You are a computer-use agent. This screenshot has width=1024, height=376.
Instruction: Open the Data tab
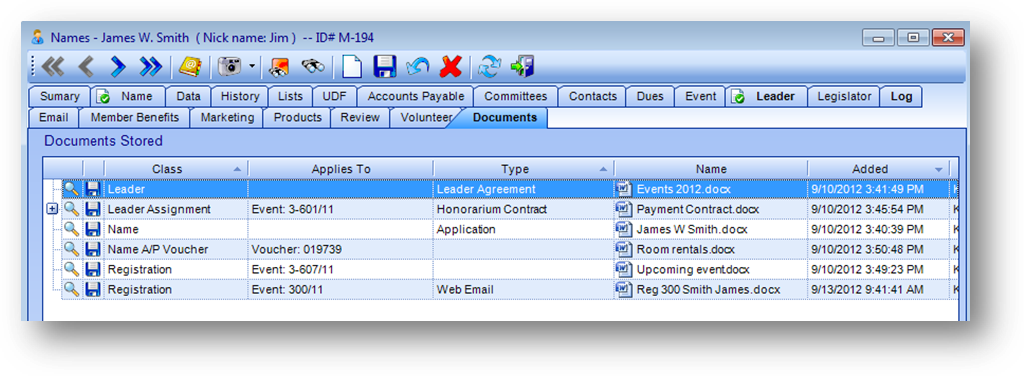click(188, 97)
